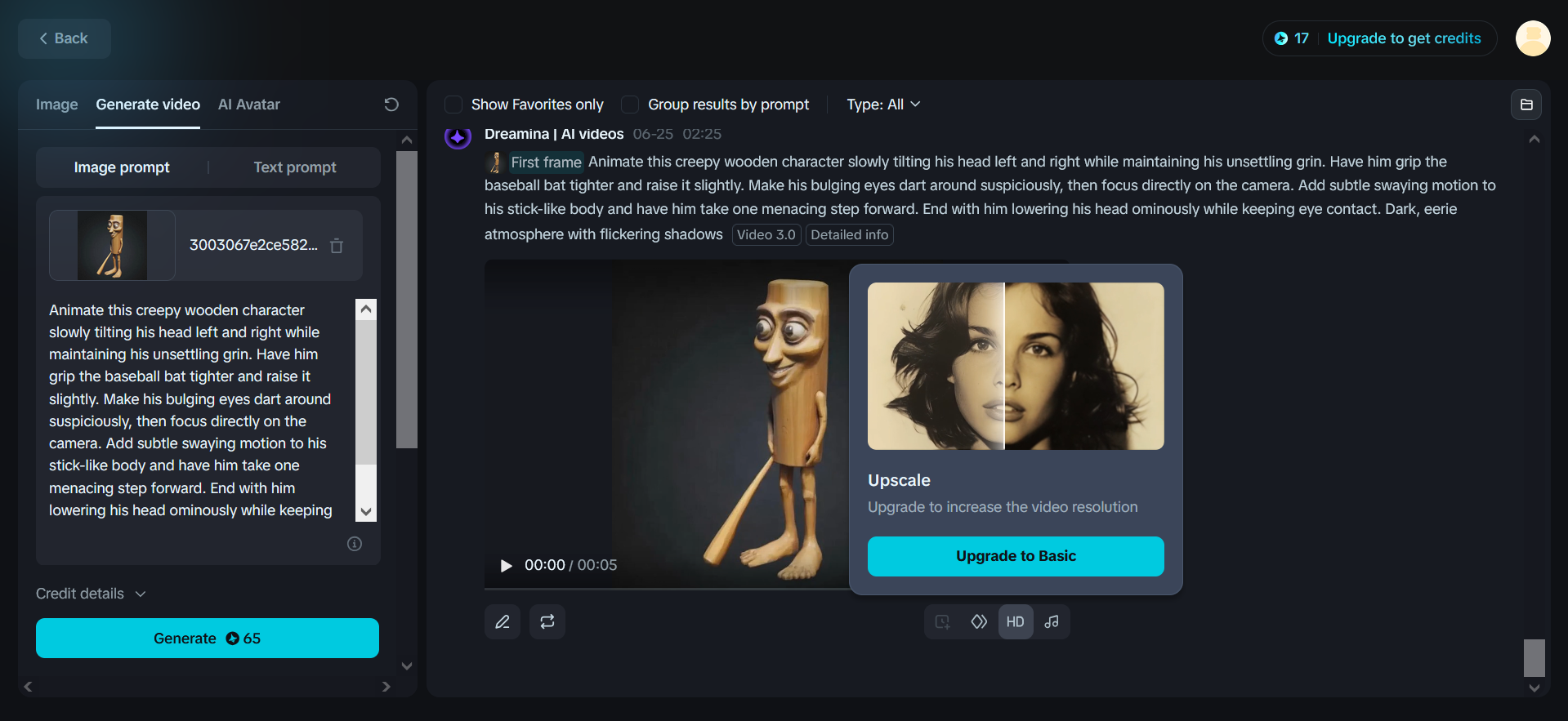
Task: Click the reset/refresh icon in the left panel header
Action: pyautogui.click(x=391, y=105)
